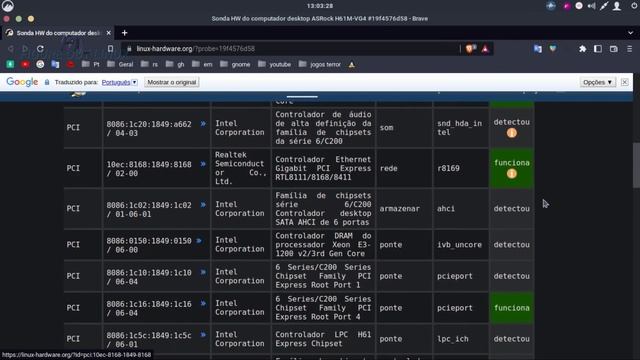This screenshot has height=360, width=640.
Task: Bookmark this page with the bookmark icon
Action: [x=110, y=49]
